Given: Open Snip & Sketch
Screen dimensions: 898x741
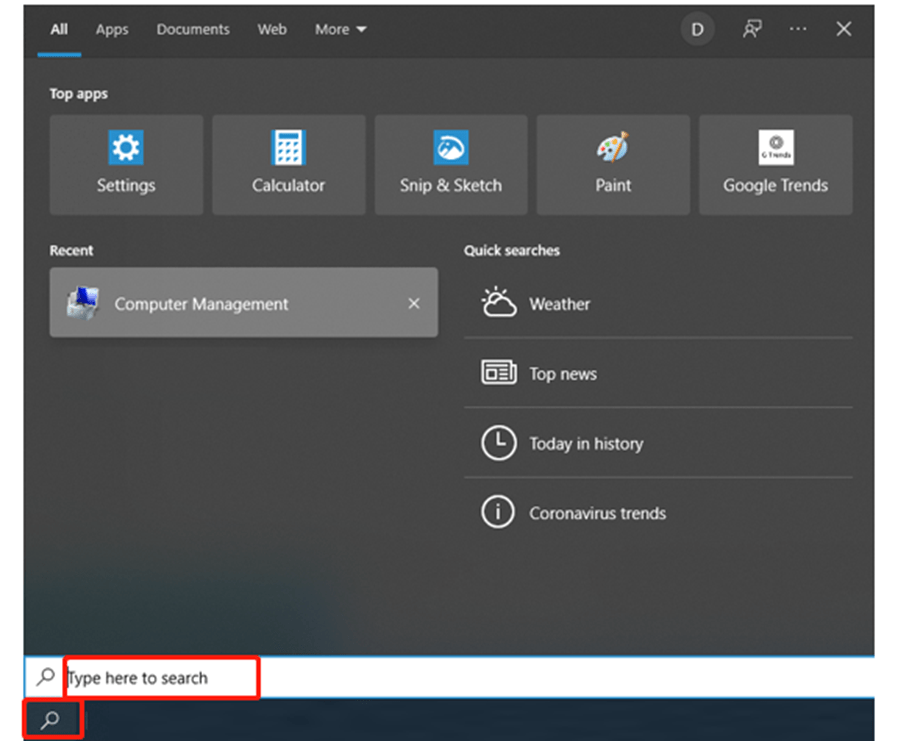Looking at the screenshot, I should (x=450, y=164).
